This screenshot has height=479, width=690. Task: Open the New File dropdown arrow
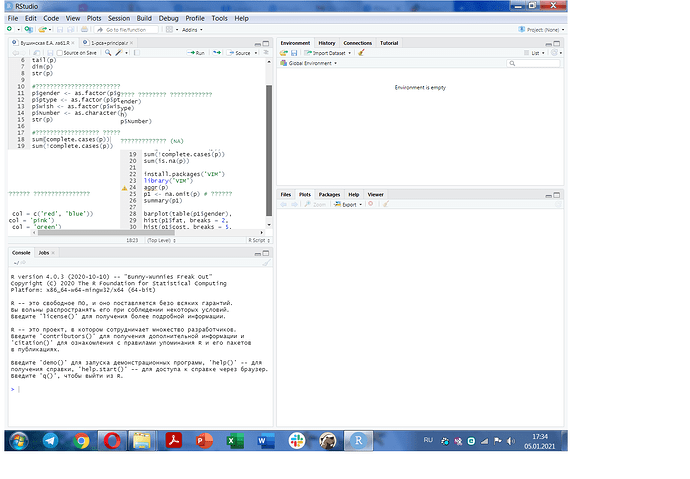(18, 29)
